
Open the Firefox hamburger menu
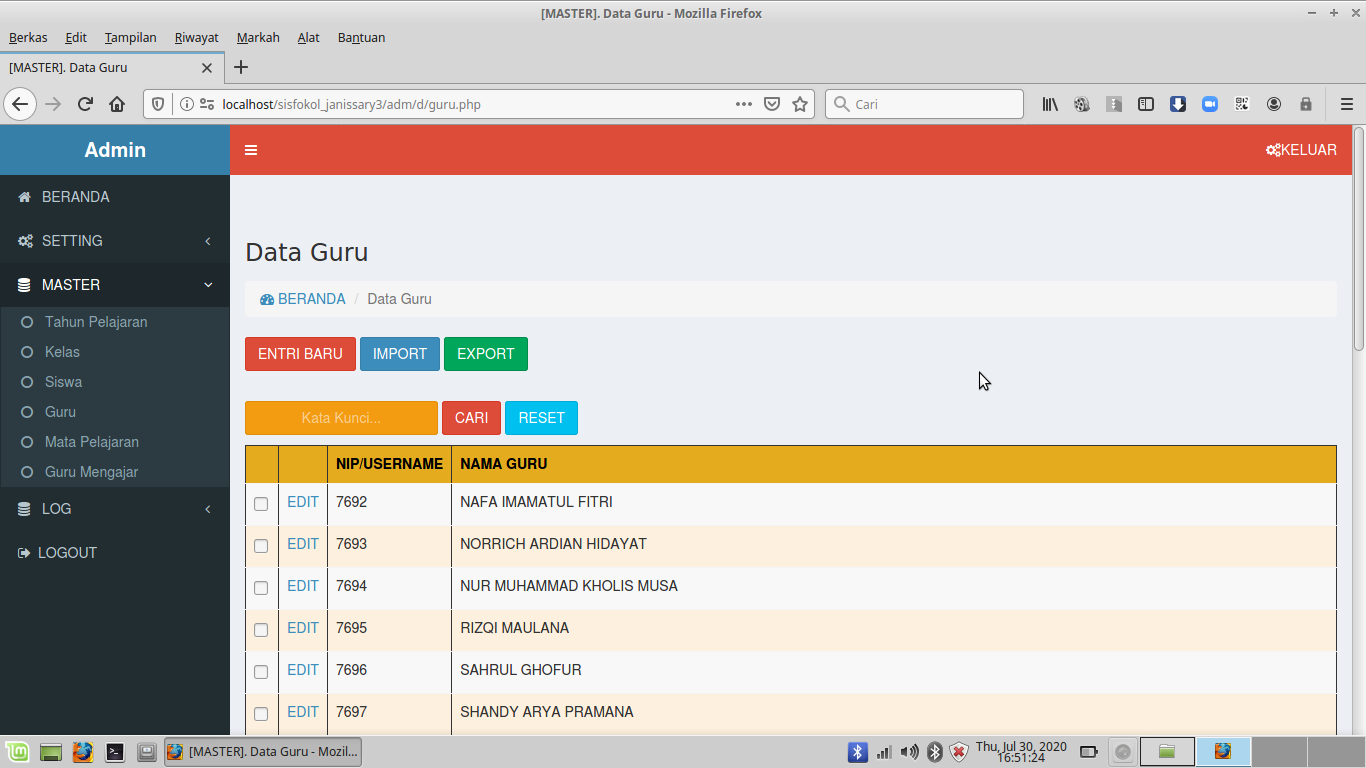tap(1347, 104)
